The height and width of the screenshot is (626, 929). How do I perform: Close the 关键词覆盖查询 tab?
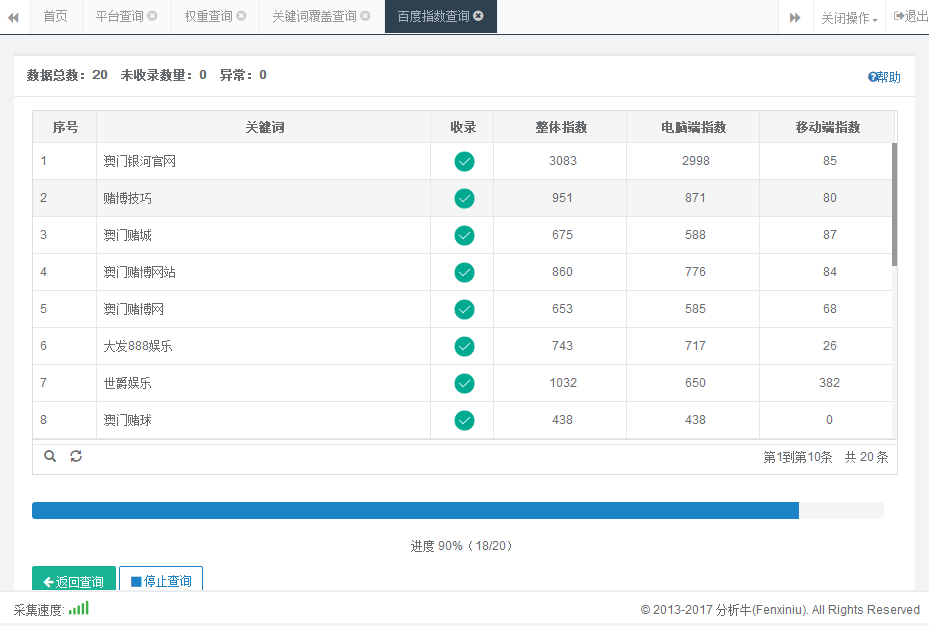pyautogui.click(x=365, y=16)
